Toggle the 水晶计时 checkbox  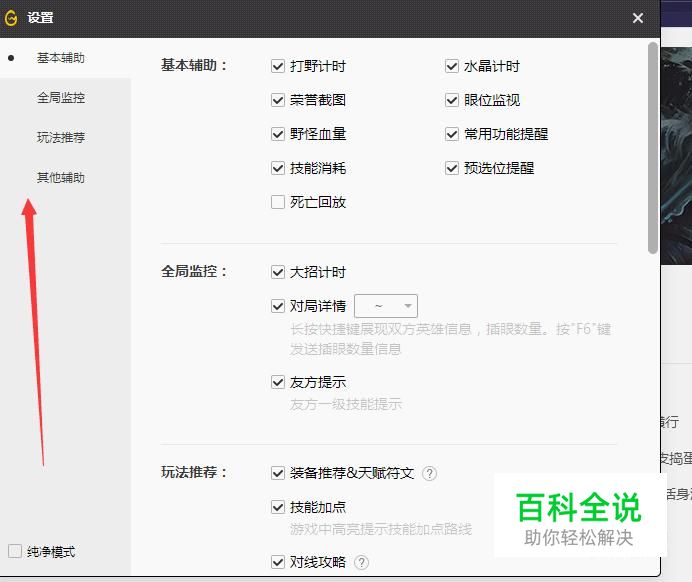click(x=451, y=66)
